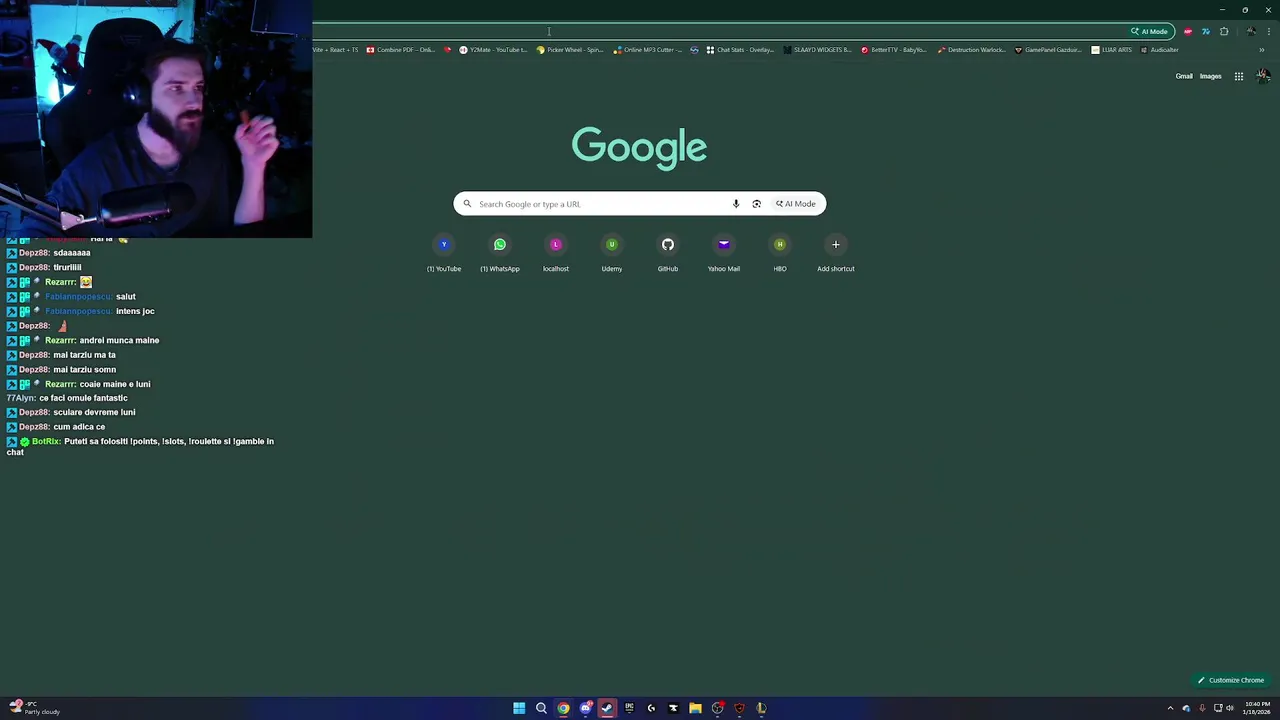Click the magnifier icon in Google search box

click(x=467, y=204)
